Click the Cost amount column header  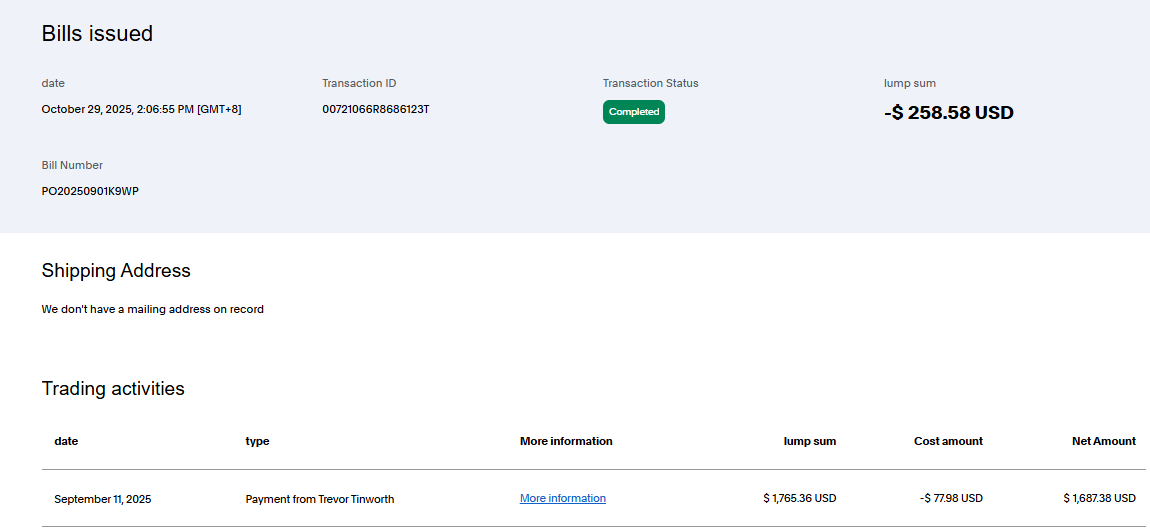pos(947,441)
